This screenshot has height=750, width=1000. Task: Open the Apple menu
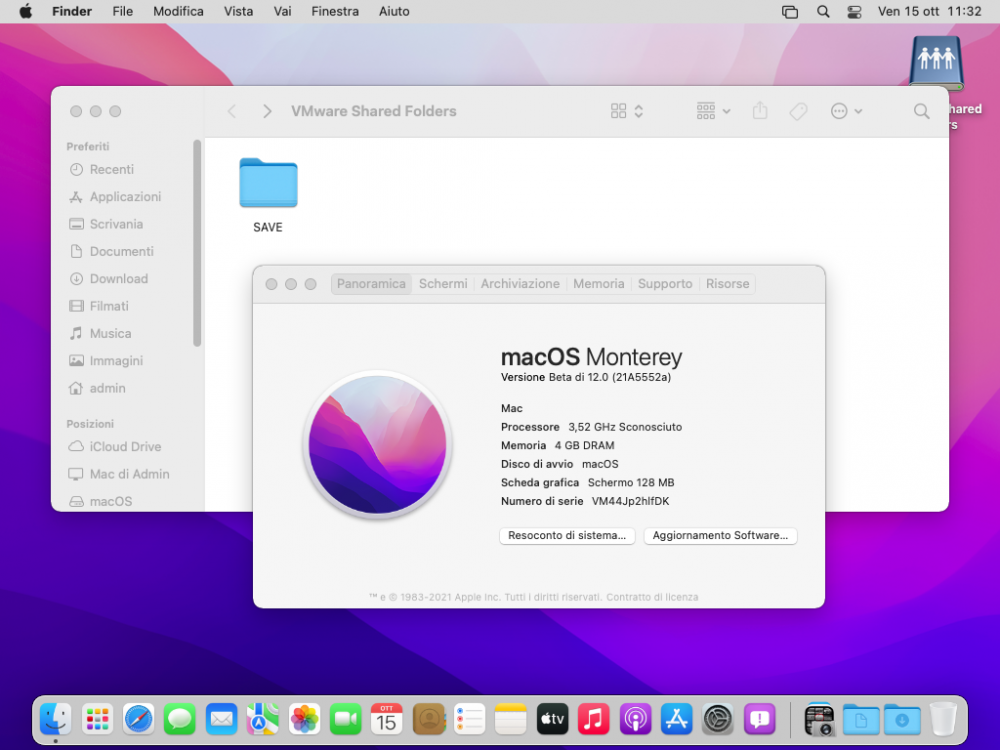[26, 11]
